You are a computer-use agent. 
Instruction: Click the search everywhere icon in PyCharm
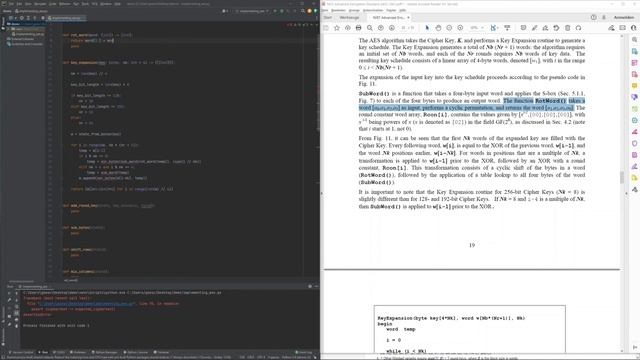pyautogui.click(x=302, y=11)
